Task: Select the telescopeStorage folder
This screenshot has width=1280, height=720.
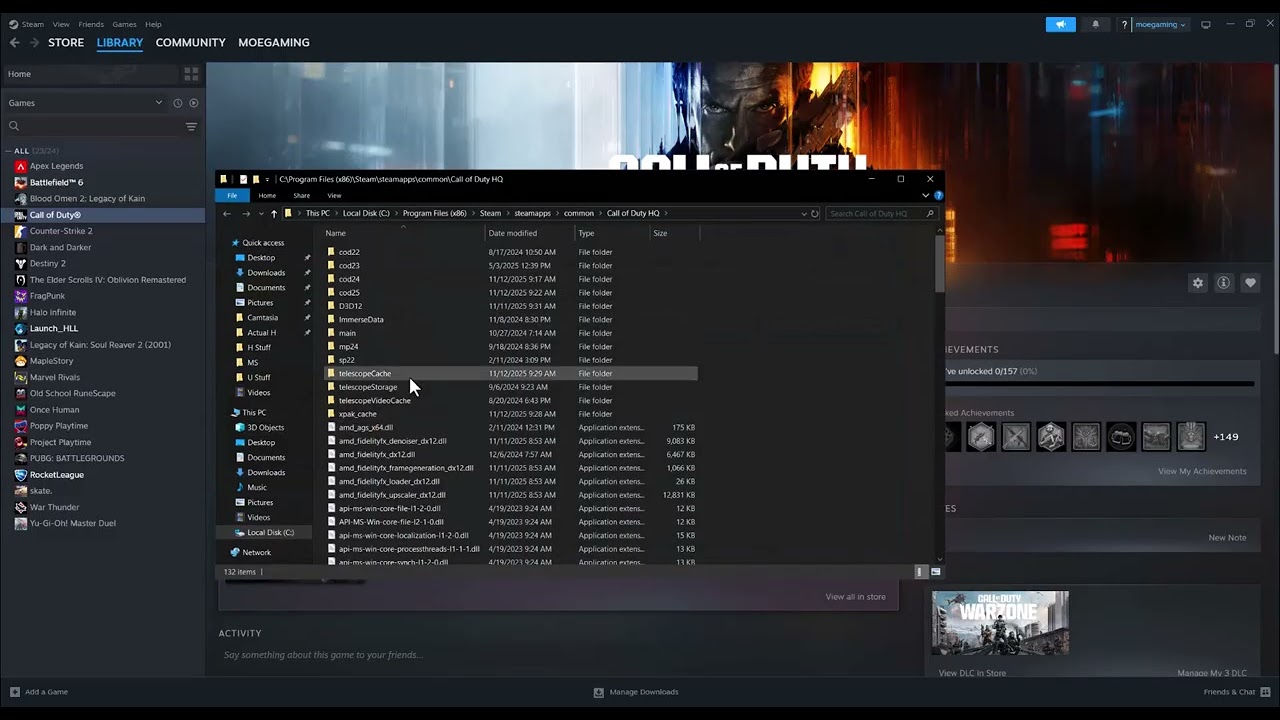Action: pos(368,387)
